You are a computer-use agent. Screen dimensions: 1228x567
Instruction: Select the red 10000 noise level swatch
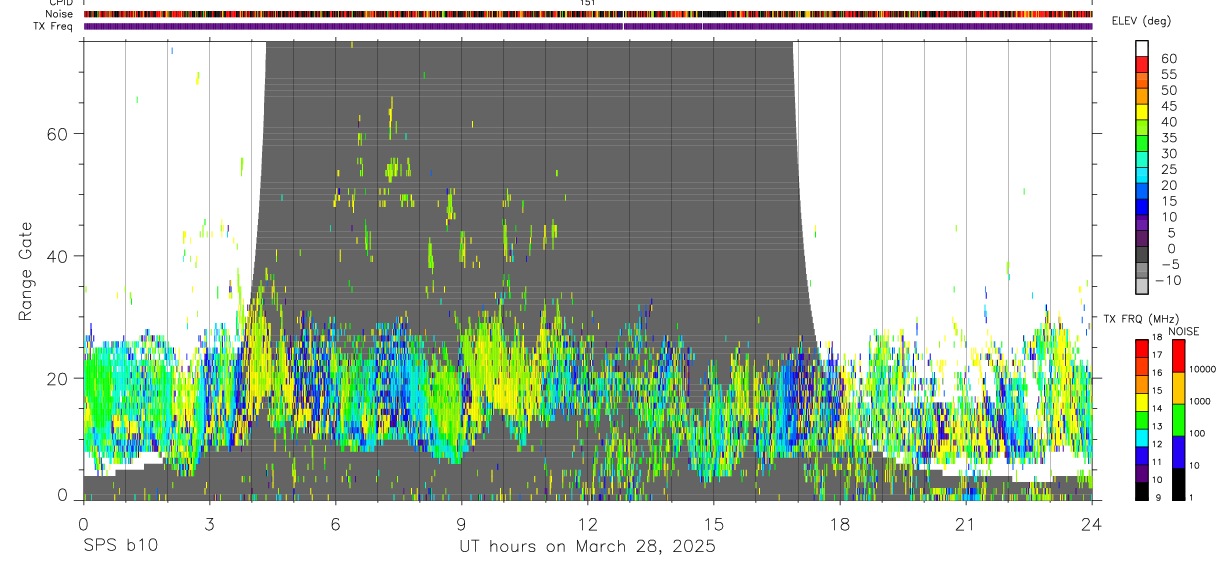[x=1177, y=355]
